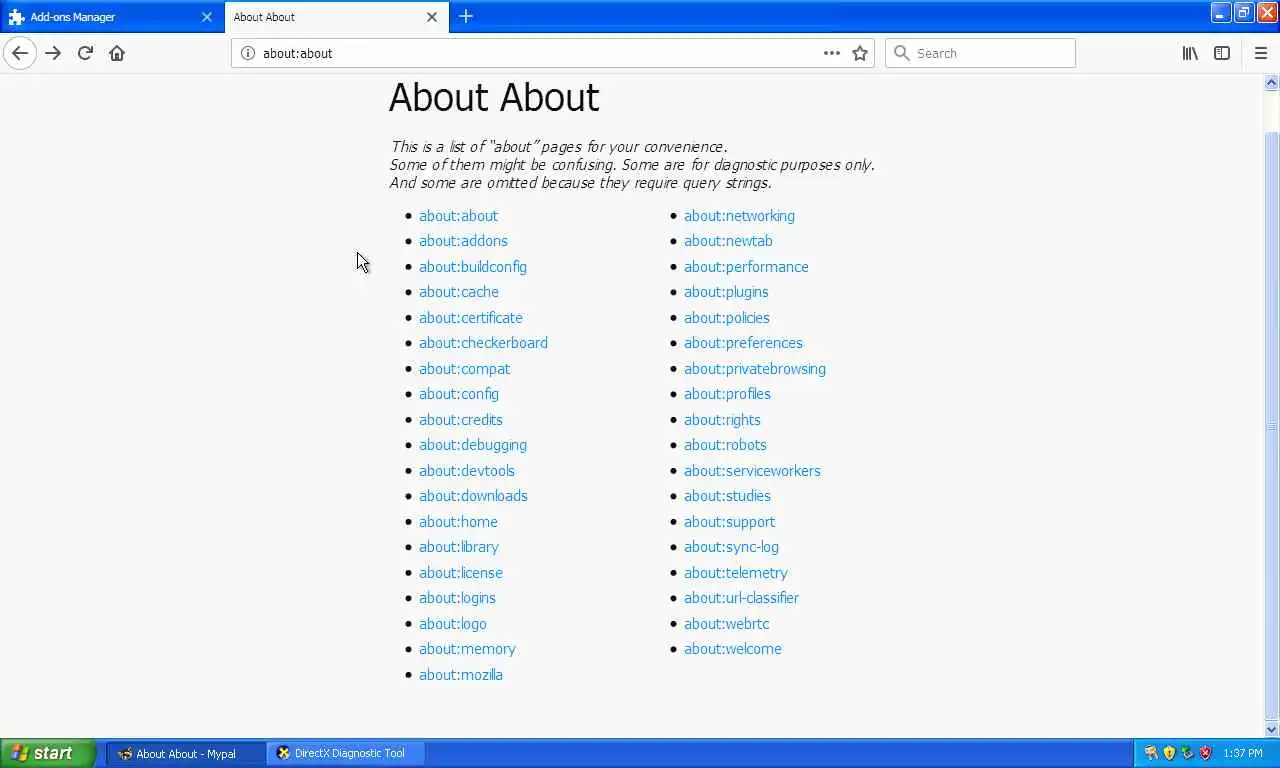View the about:memory link

click(467, 649)
